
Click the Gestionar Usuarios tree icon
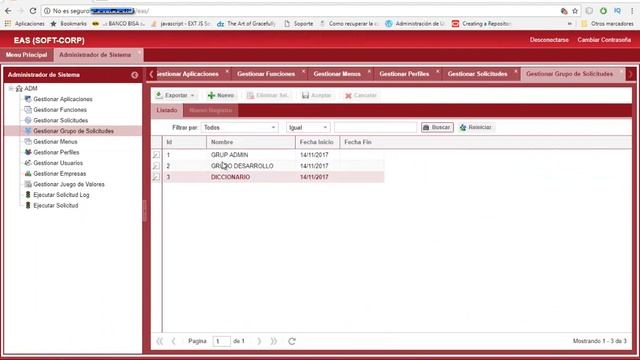point(28,163)
